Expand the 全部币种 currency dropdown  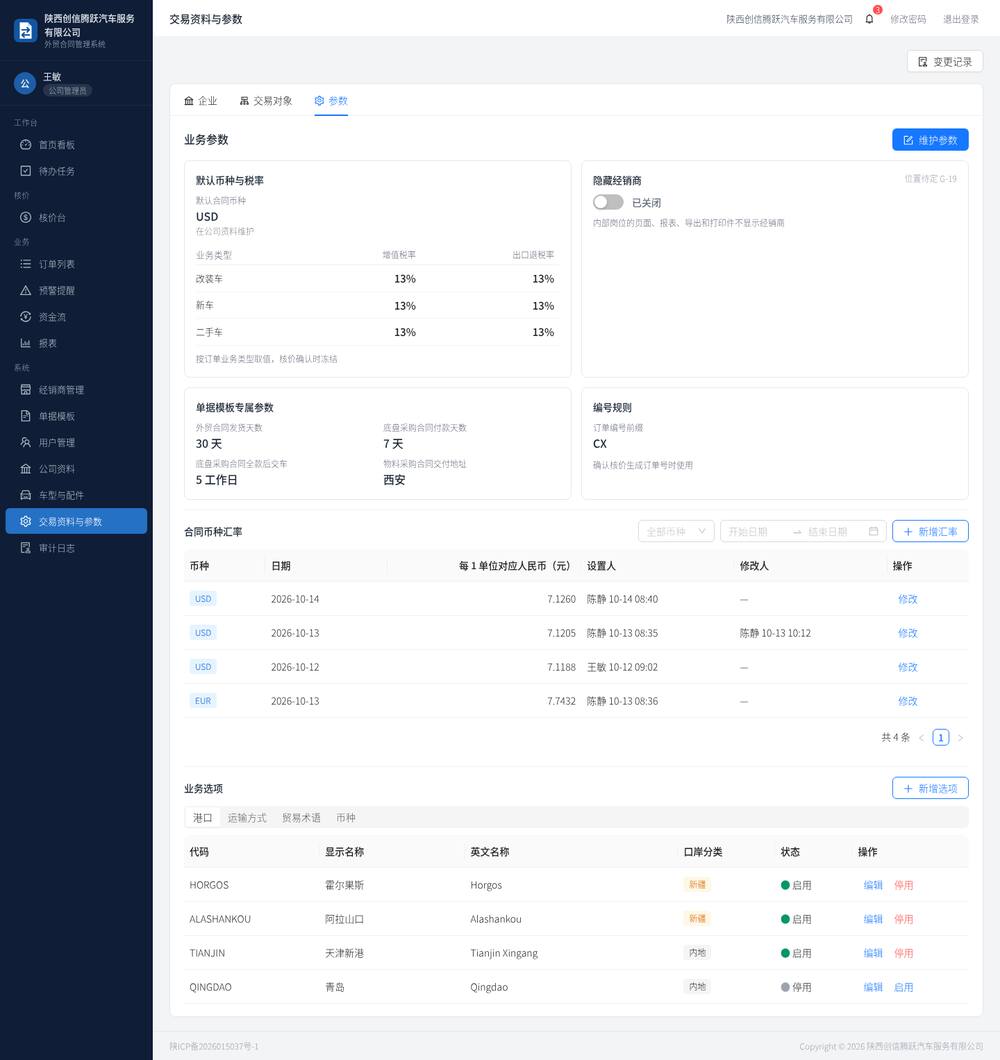pyautogui.click(x=676, y=531)
